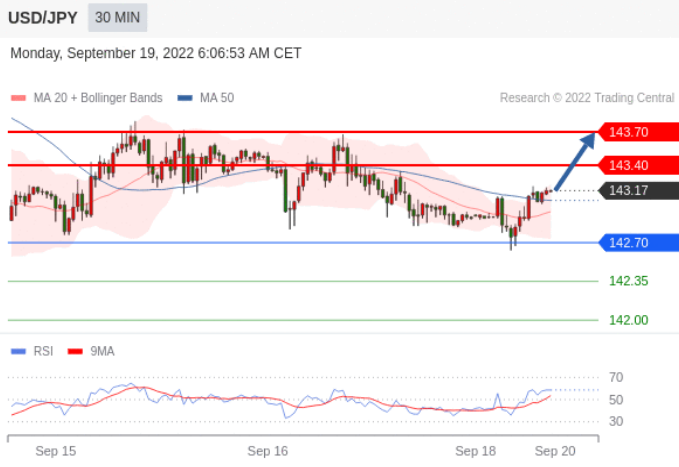Click the RSI 30 level label
The image size is (679, 467).
tap(616, 421)
